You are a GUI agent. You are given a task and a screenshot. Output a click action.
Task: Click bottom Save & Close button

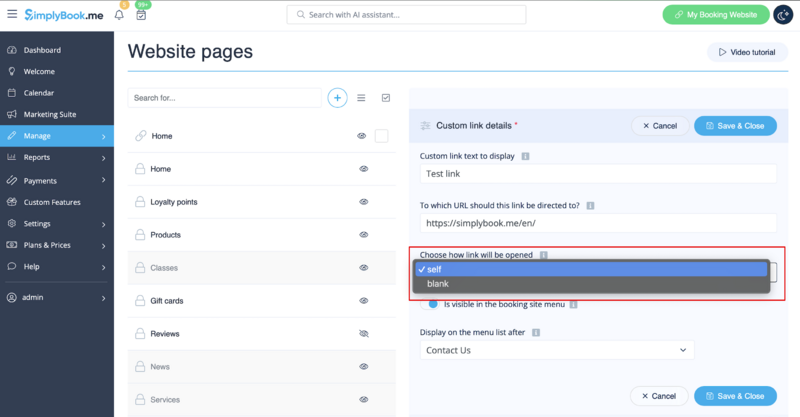735,396
